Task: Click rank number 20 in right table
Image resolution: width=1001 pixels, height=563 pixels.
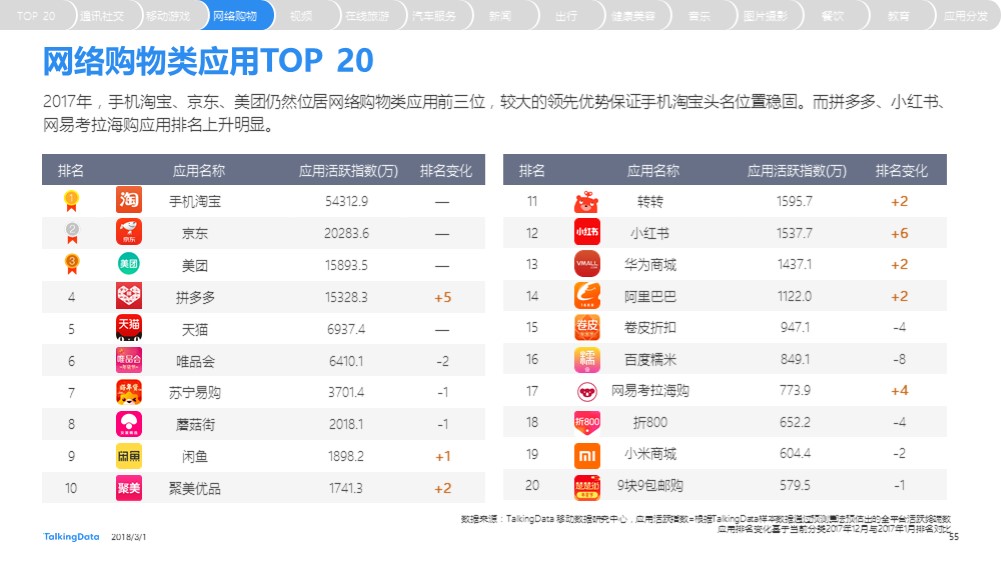Action: pyautogui.click(x=532, y=485)
